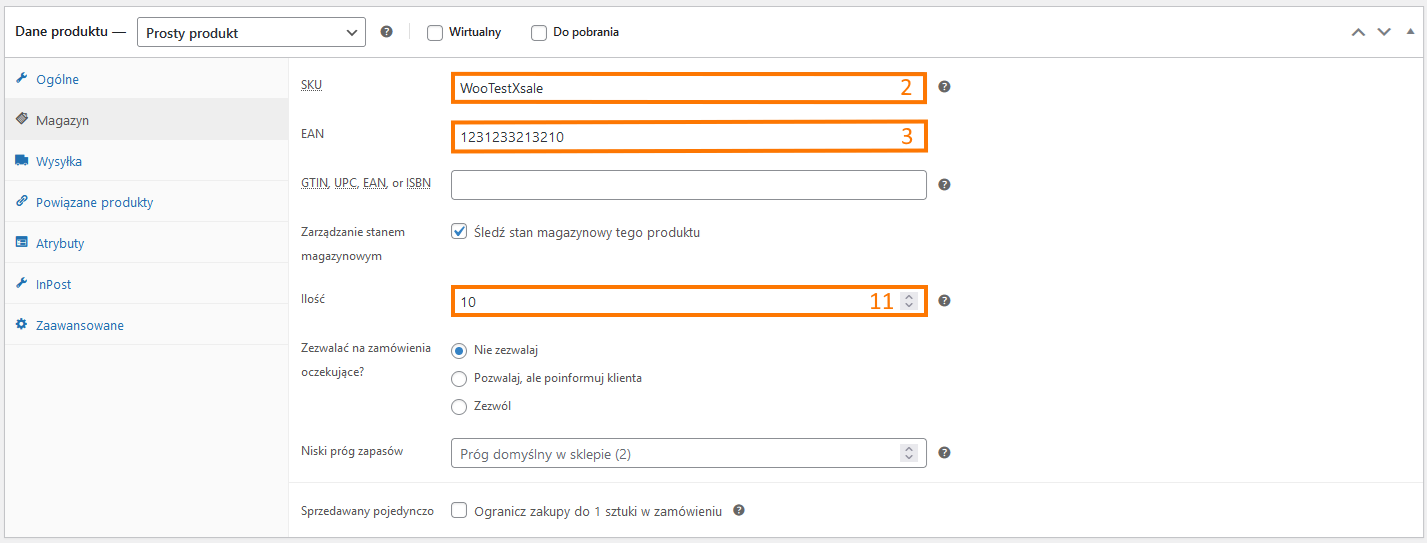Screen dimensions: 1427x543
Task: Select Pozwalaj, ale poinformuj klienta option
Action: (460, 378)
